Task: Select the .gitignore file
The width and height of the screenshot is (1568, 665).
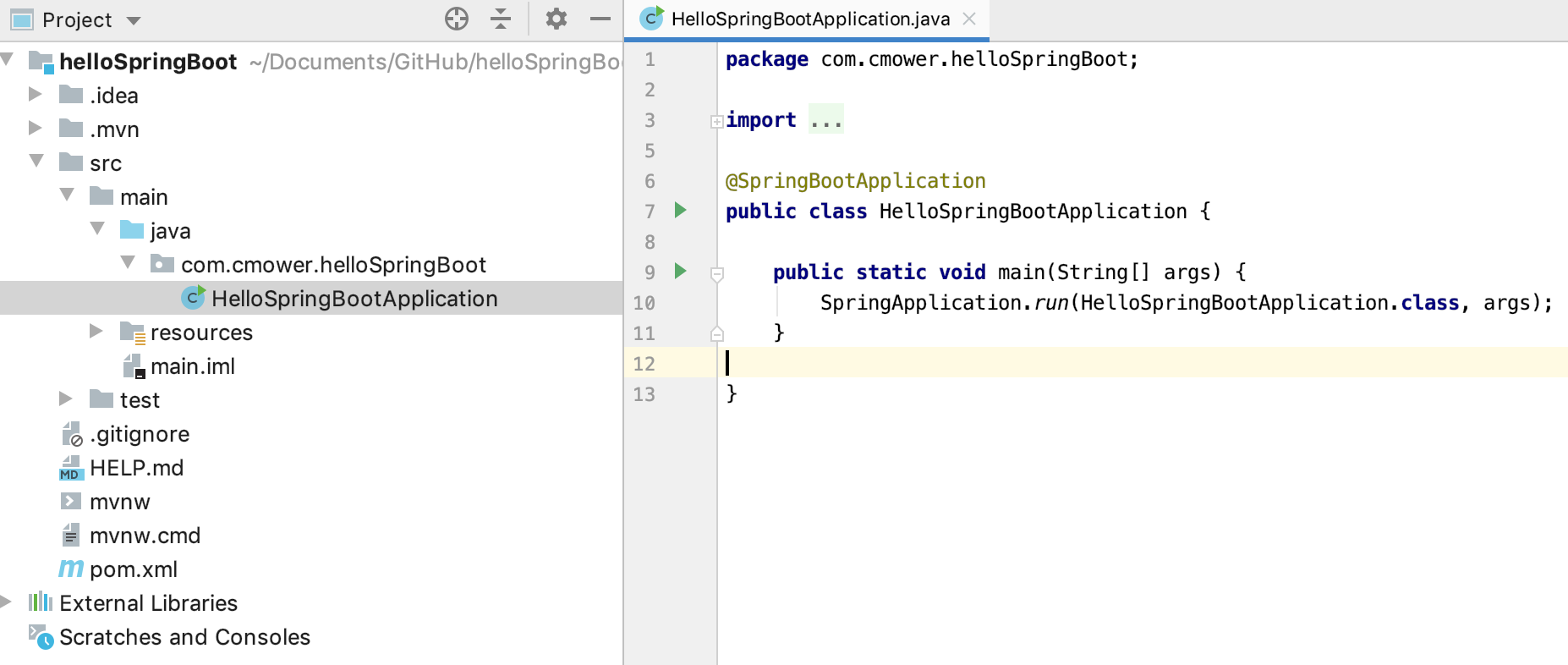Action: point(140,434)
